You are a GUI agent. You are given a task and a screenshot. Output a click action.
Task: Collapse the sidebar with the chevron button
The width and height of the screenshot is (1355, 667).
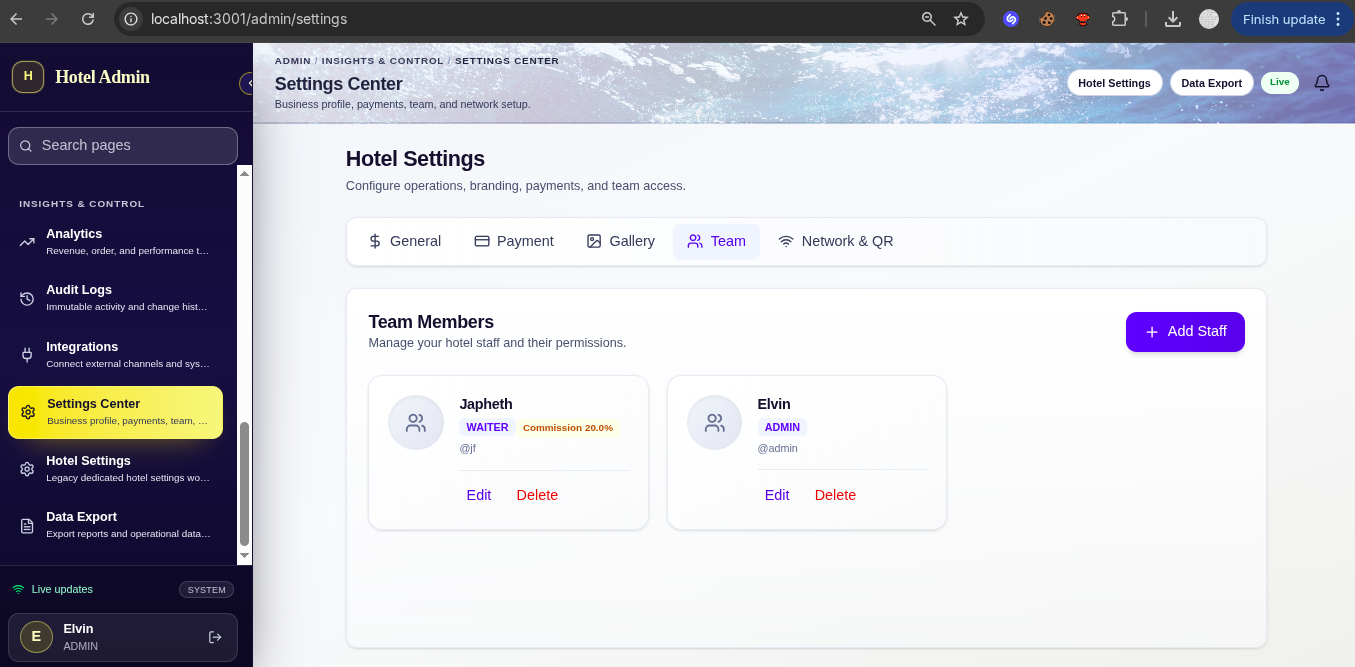coord(247,83)
